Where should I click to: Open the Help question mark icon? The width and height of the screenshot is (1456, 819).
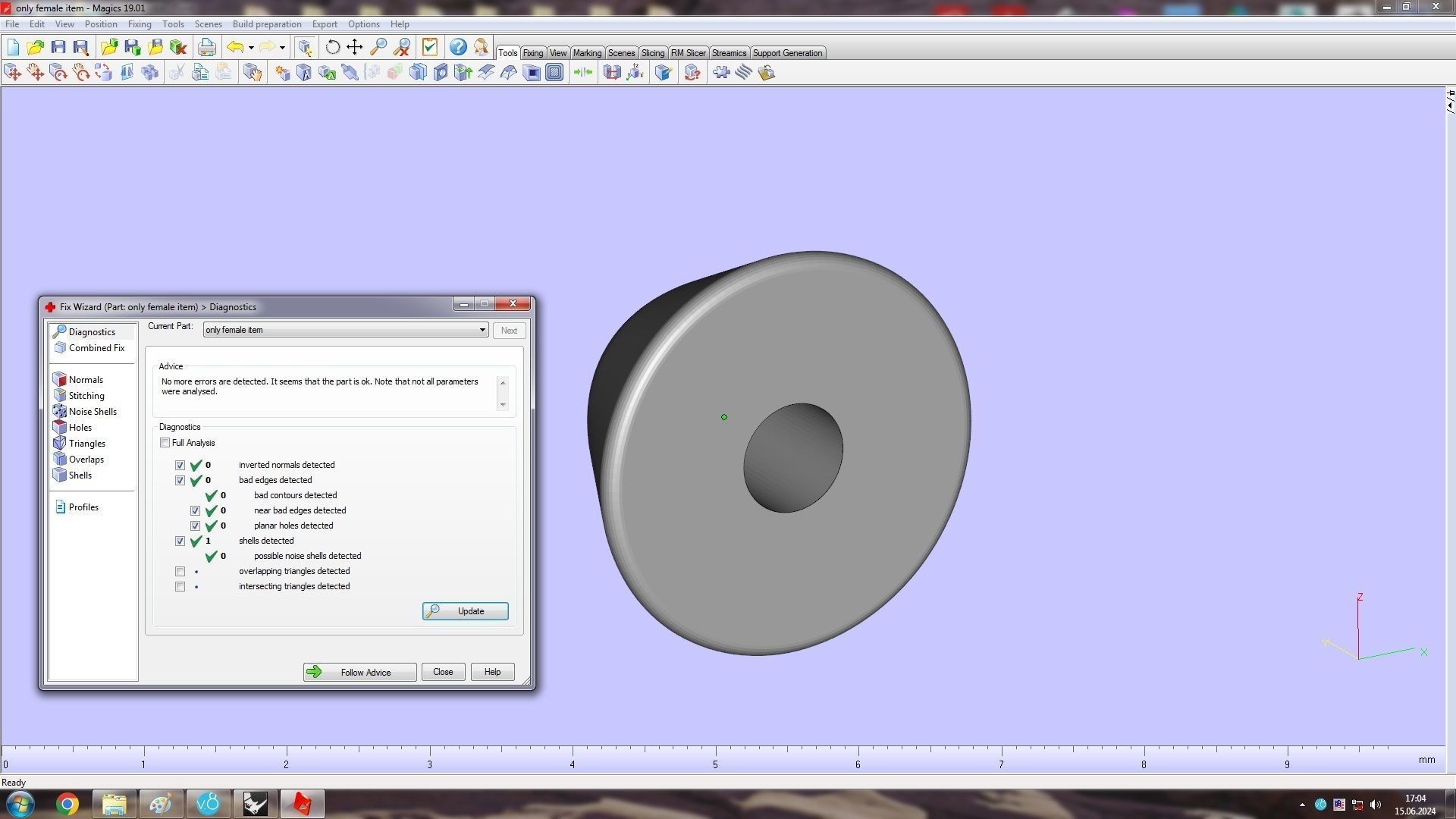coord(458,47)
